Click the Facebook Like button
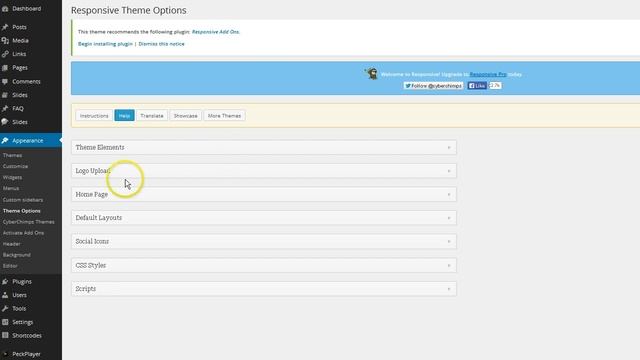Screen dimensions: 640x360 (x=477, y=86)
